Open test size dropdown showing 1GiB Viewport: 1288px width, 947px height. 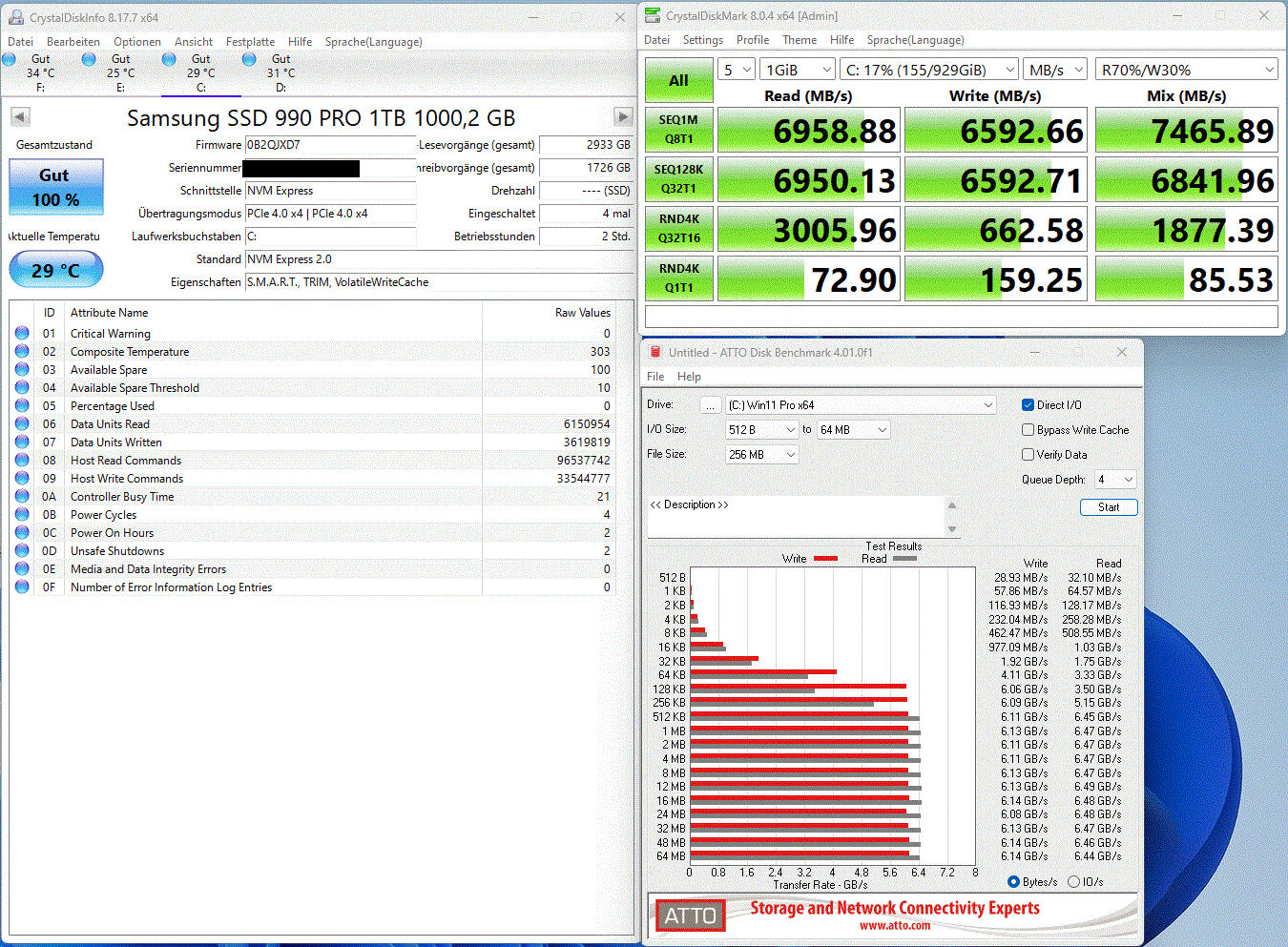click(x=799, y=70)
